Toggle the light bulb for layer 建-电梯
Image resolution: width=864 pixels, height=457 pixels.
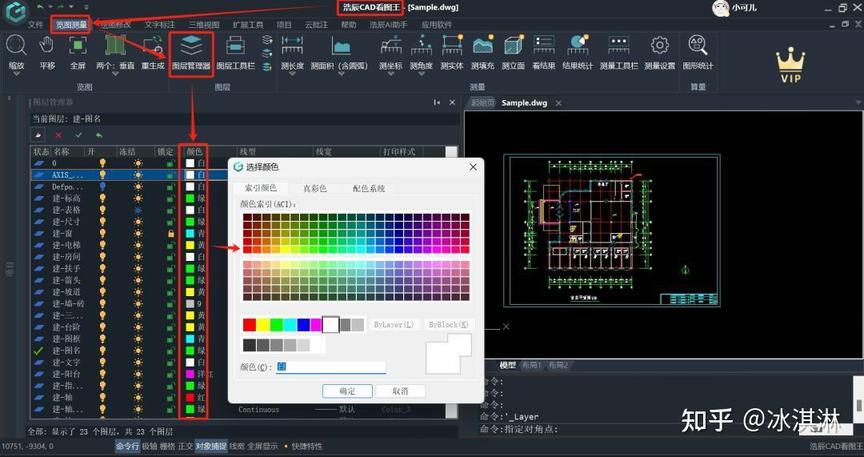point(102,245)
